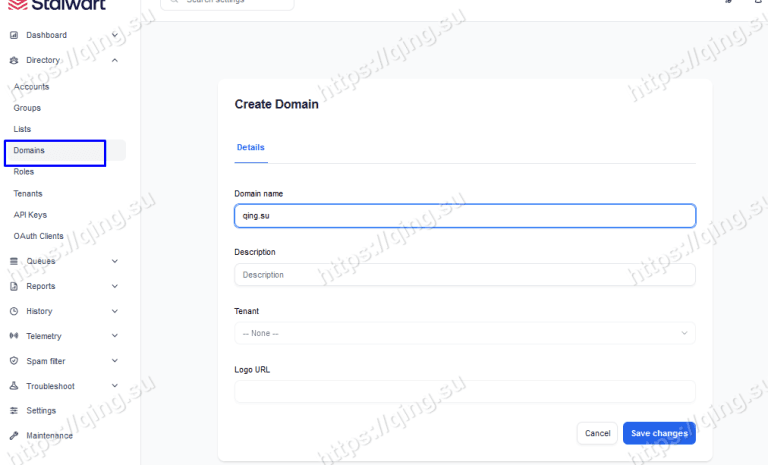The width and height of the screenshot is (768, 465).
Task: Click the Save changes button
Action: pos(659,433)
